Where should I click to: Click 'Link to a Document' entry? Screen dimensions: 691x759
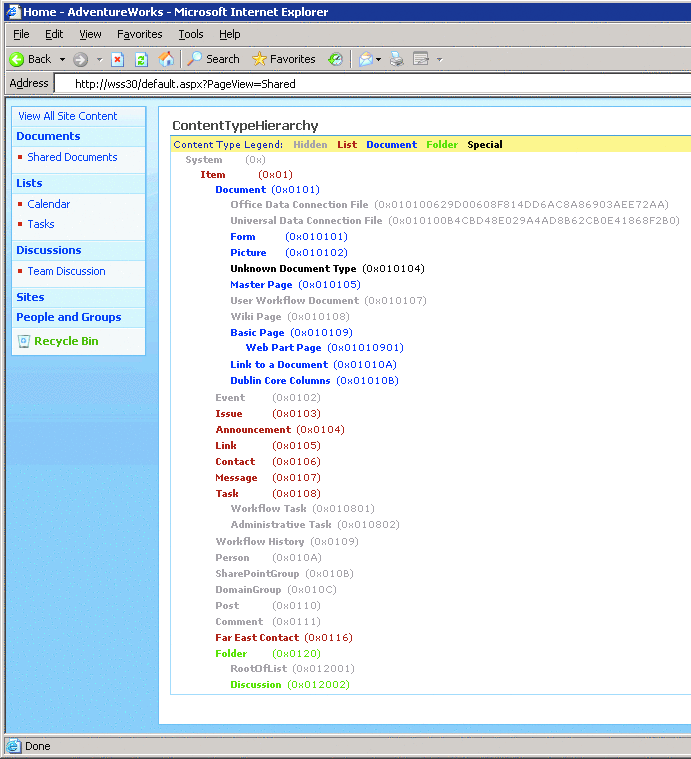[x=279, y=364]
